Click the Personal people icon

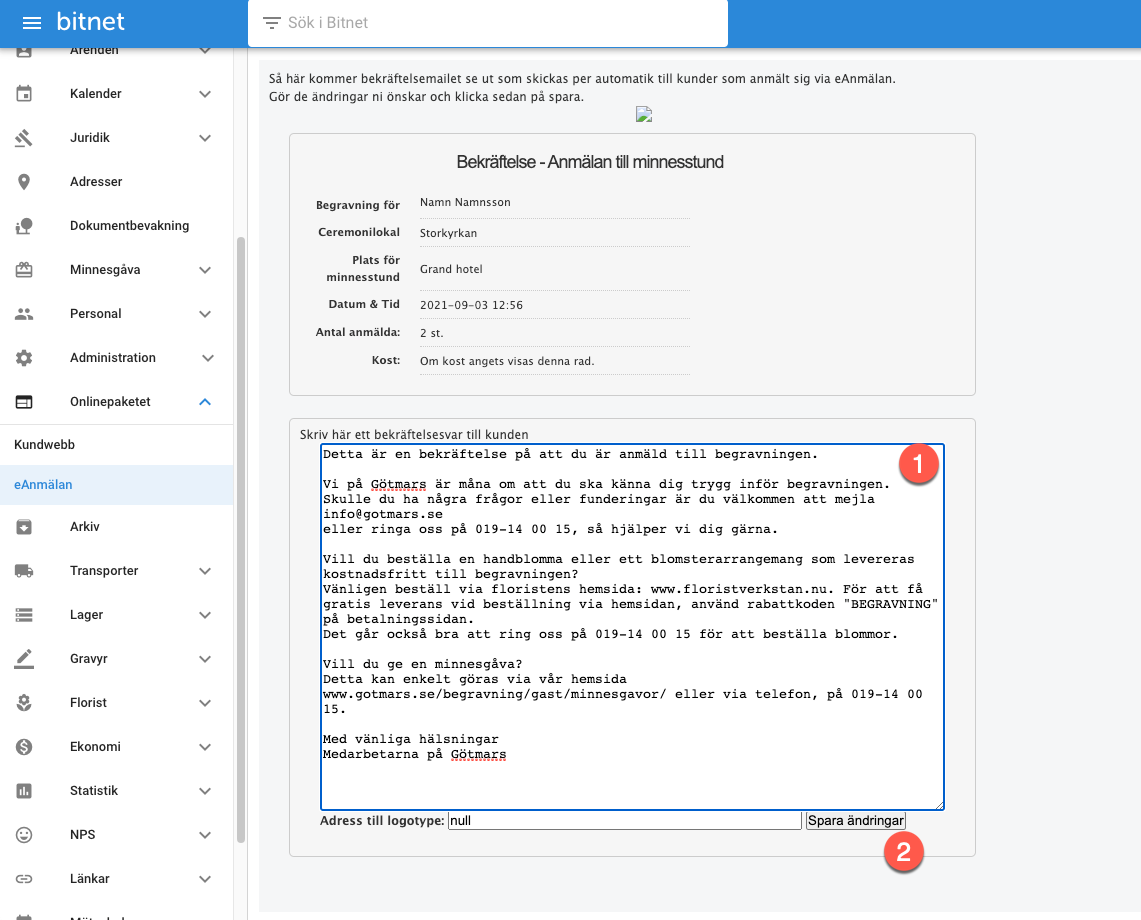[x=24, y=314]
